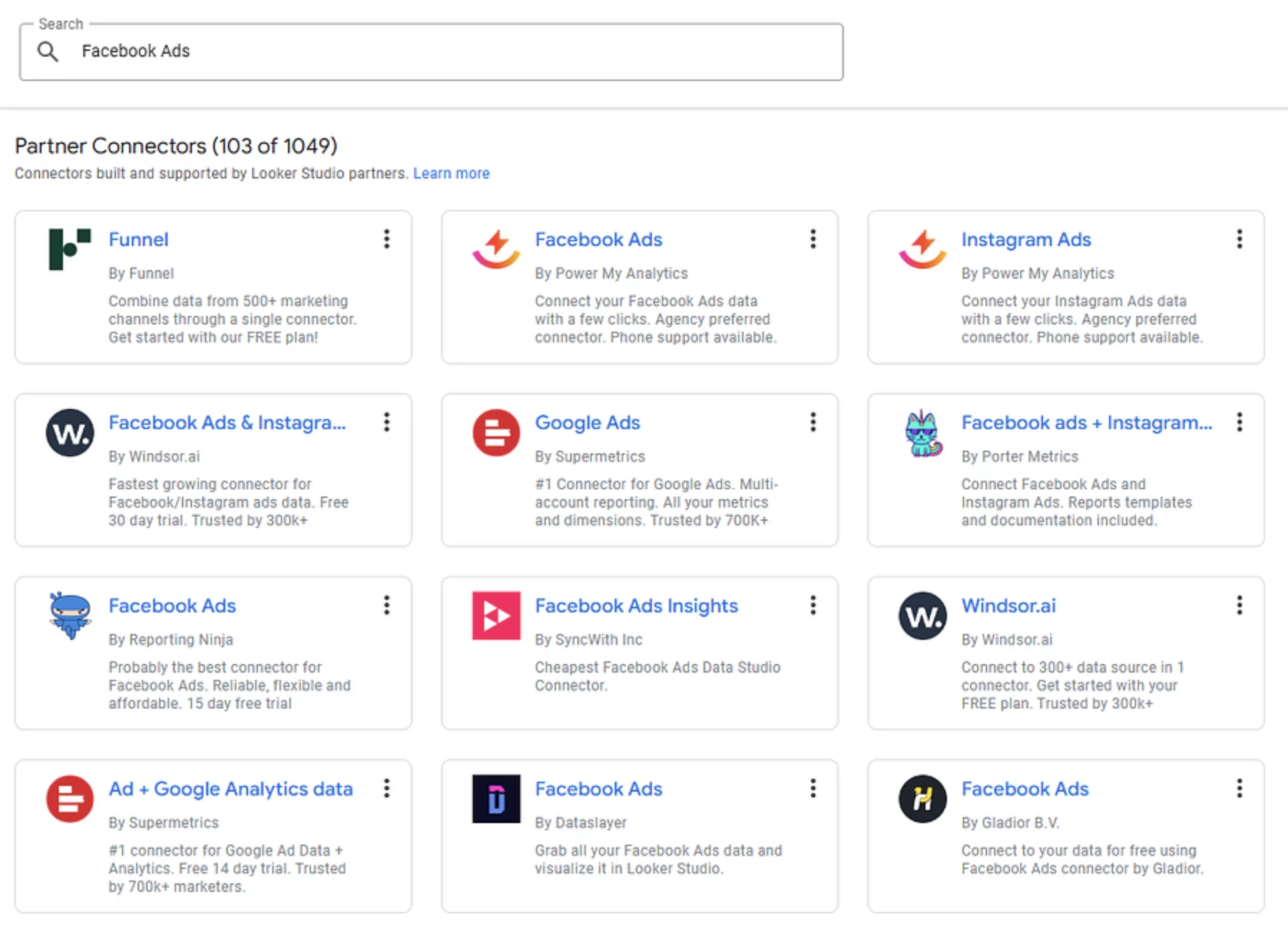Click 'By Dataslayer' text

coord(580,822)
